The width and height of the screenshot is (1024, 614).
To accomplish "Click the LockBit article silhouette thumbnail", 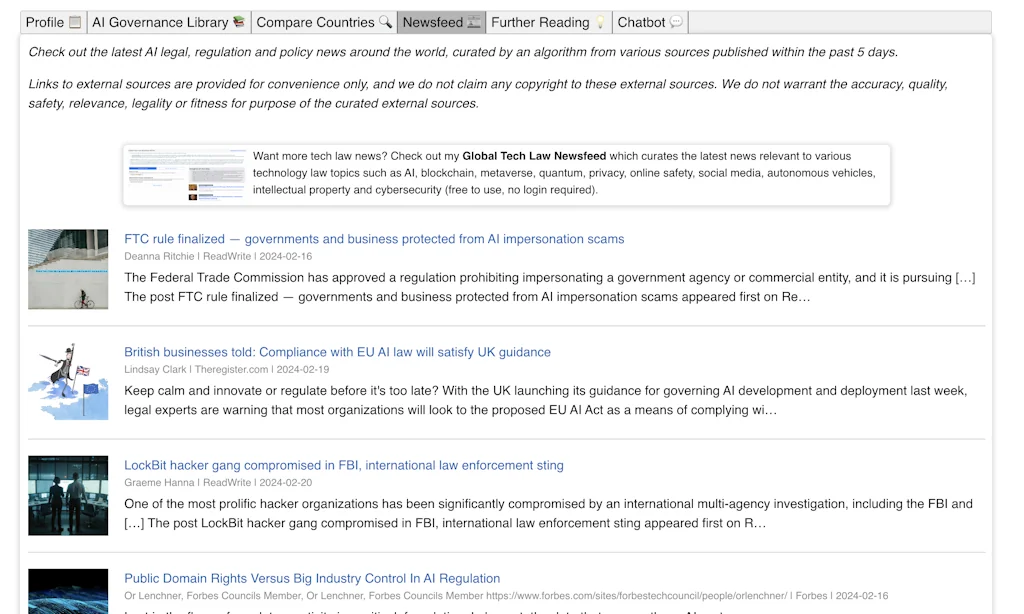I will click(68, 495).
